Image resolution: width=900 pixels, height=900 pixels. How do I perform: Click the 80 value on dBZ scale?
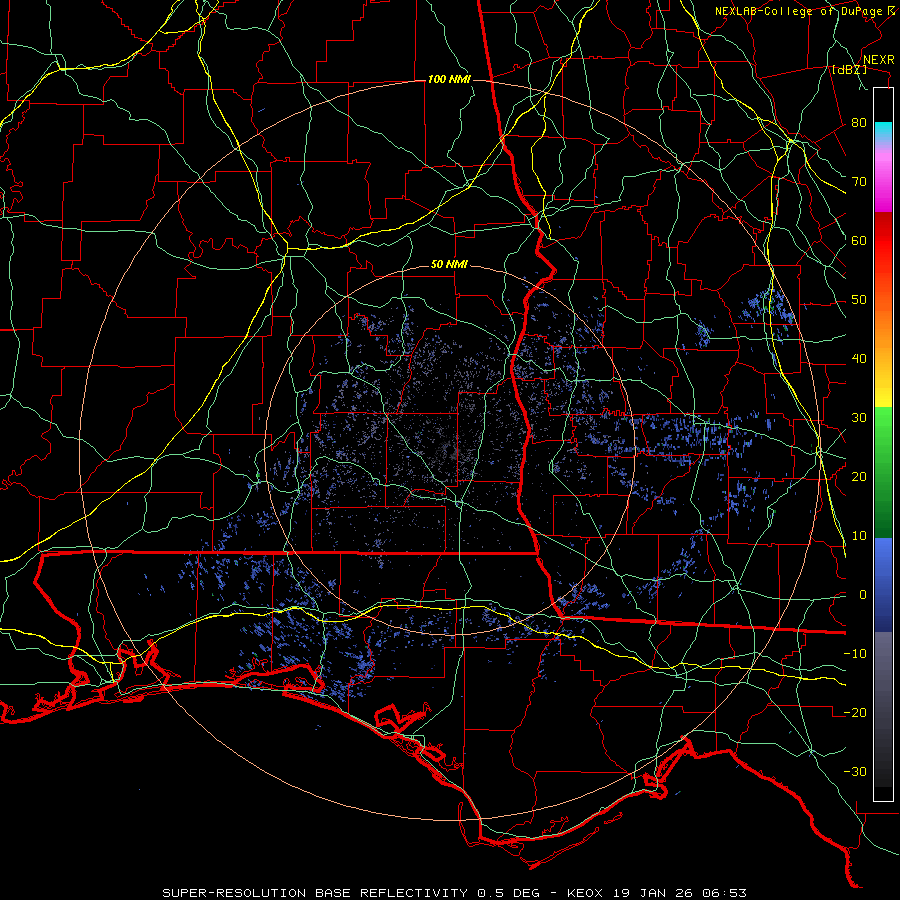click(x=859, y=123)
